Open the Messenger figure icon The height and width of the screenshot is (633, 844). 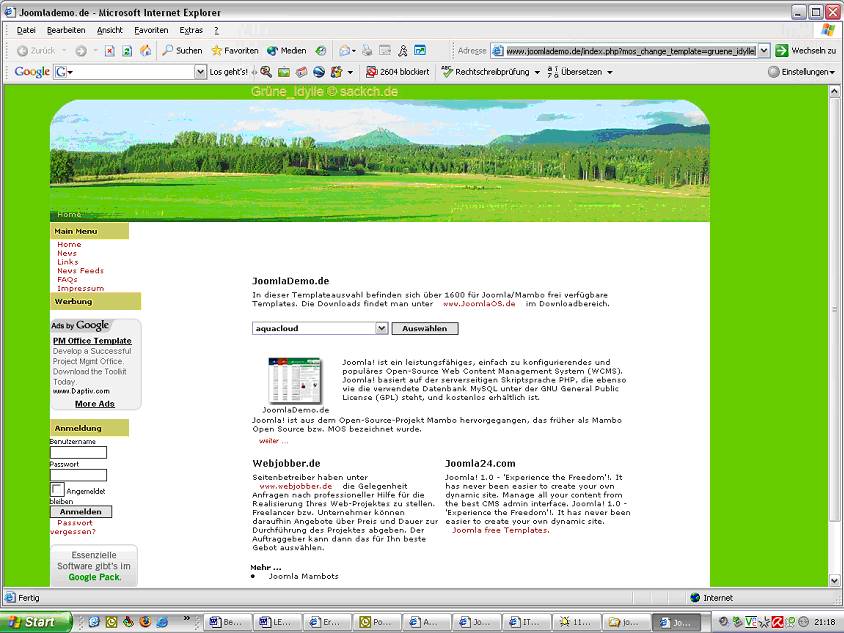pyautogui.click(x=403, y=51)
